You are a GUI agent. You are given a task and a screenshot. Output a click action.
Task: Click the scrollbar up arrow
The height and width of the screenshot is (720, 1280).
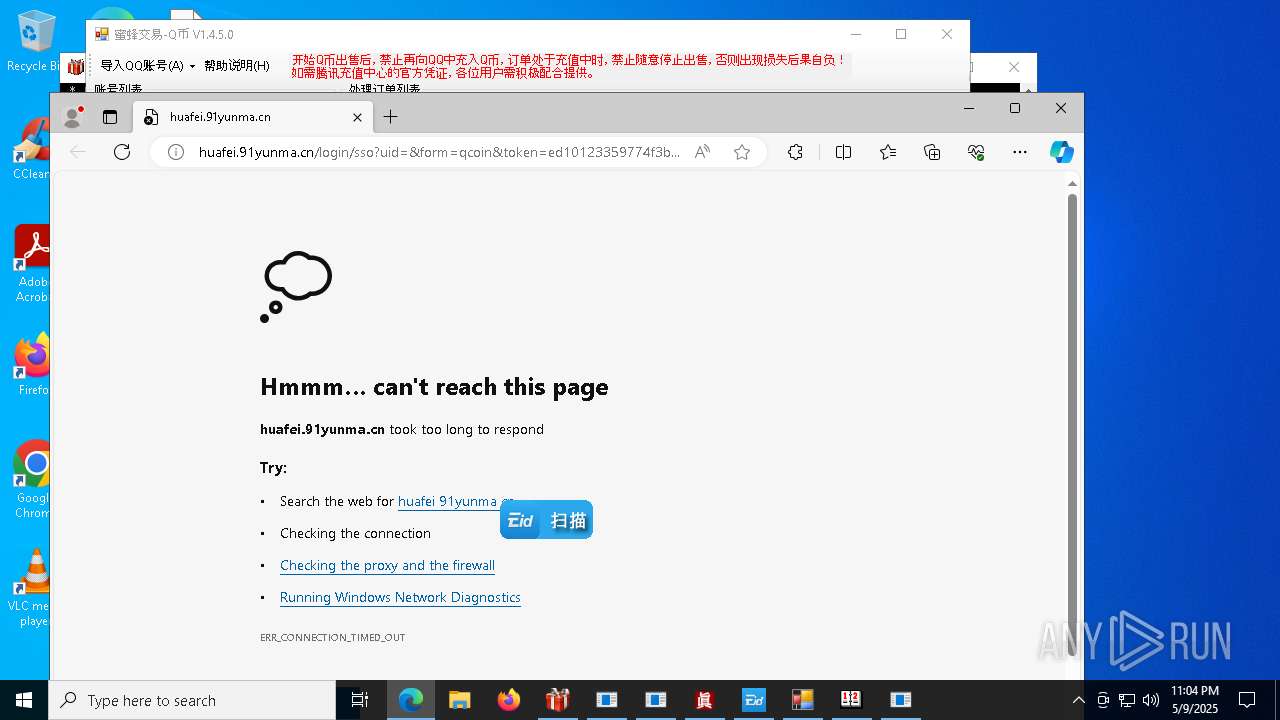[1072, 183]
